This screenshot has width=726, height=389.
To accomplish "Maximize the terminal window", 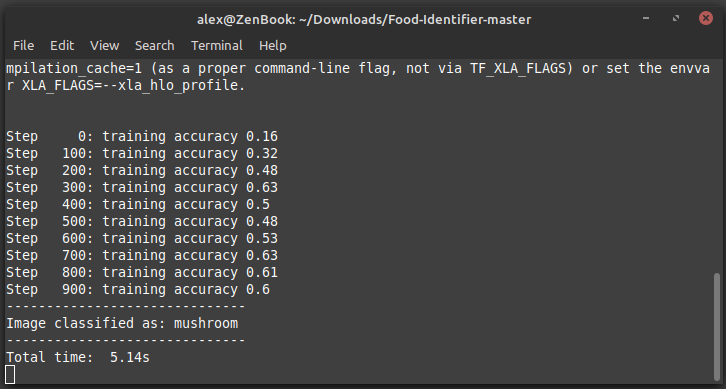I will coord(676,18).
